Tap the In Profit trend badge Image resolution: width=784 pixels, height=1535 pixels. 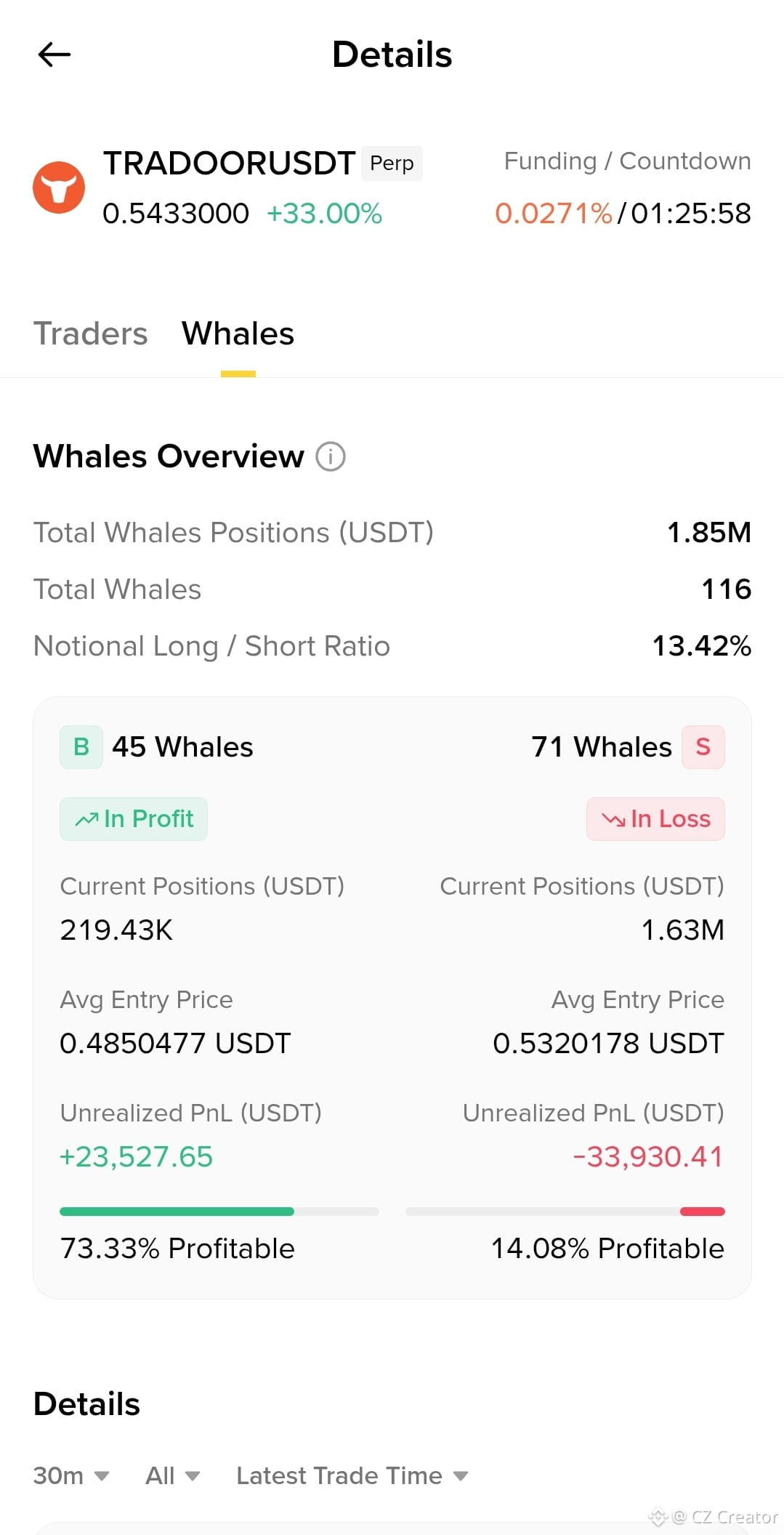pos(134,819)
